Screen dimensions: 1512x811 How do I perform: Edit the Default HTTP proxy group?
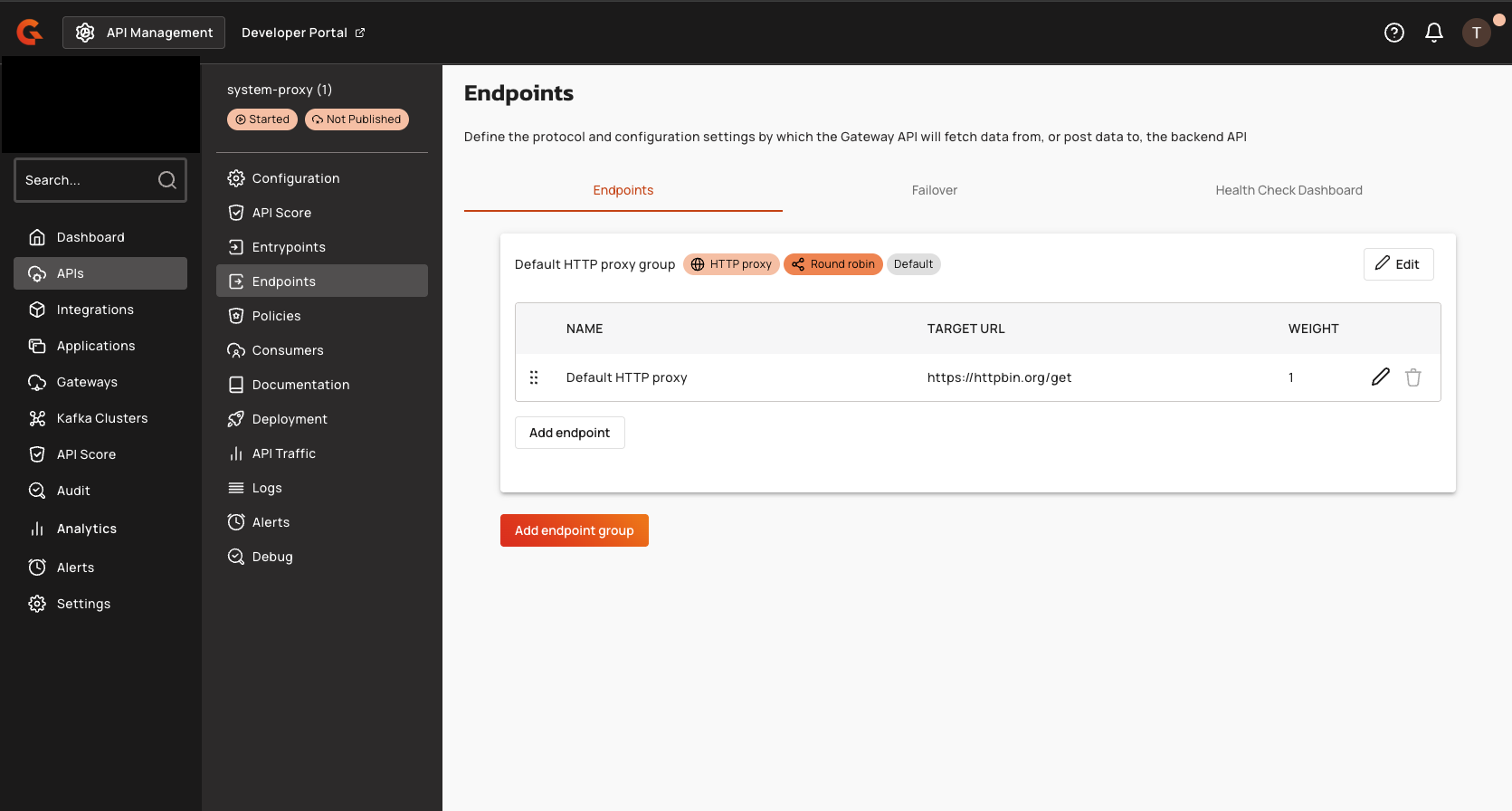tap(1397, 264)
